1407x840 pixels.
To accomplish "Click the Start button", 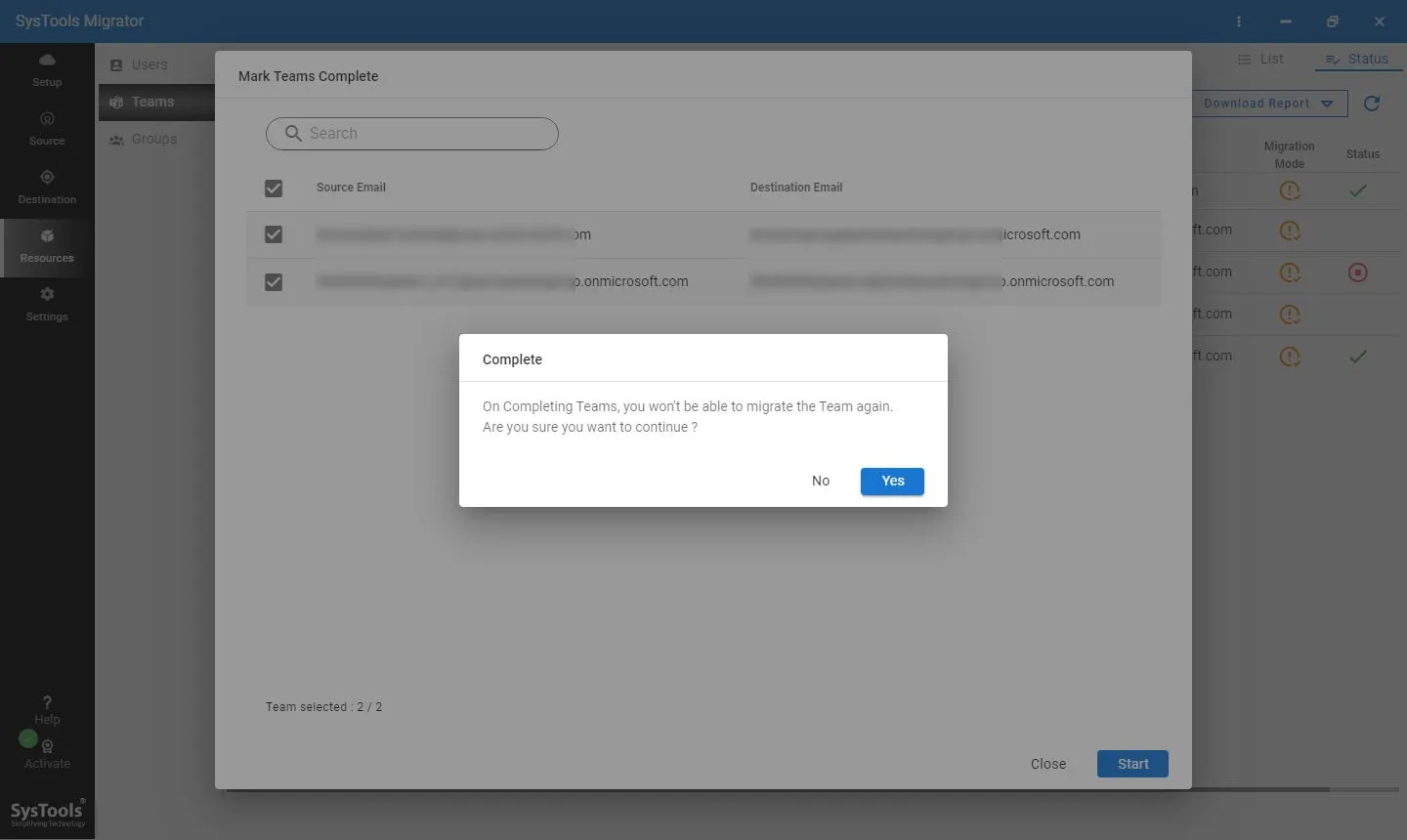I will click(x=1132, y=764).
